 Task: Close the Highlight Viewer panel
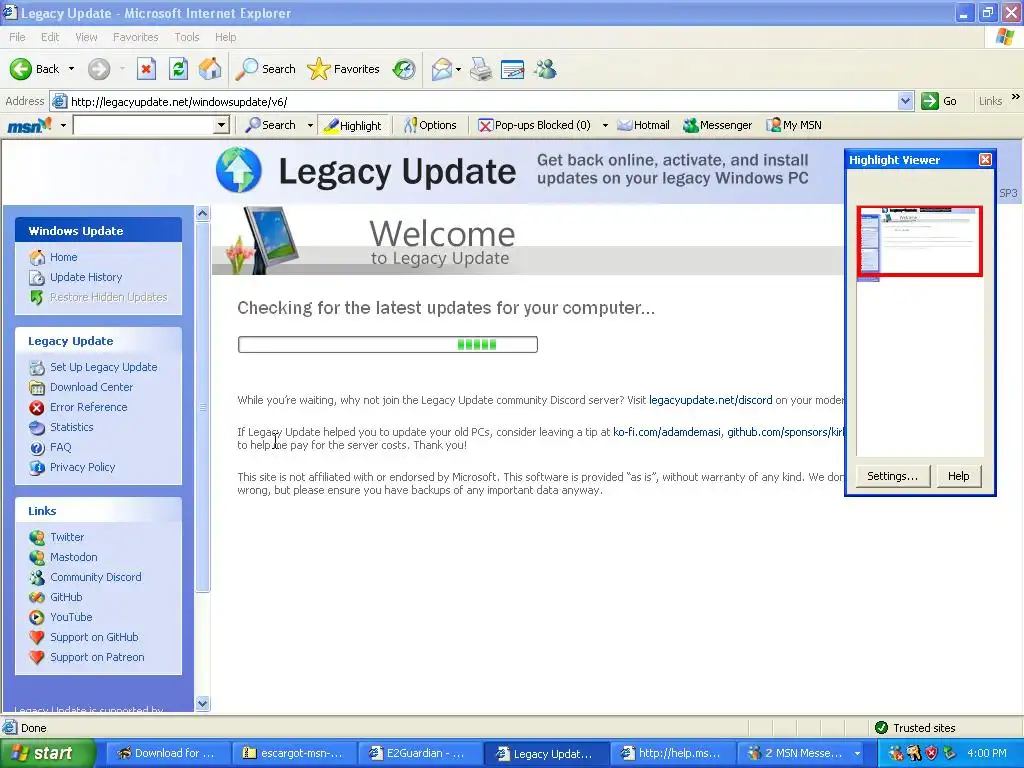pos(985,159)
